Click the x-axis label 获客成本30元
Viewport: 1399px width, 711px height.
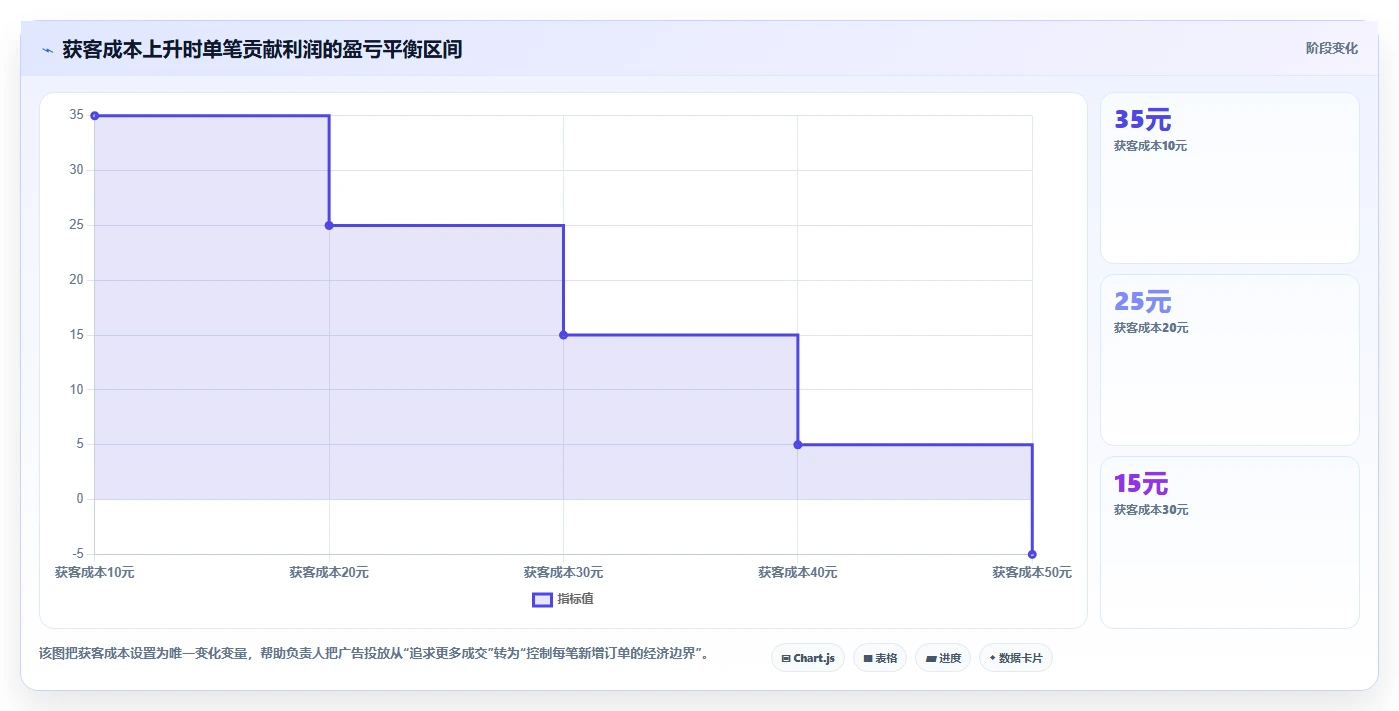pos(563,573)
